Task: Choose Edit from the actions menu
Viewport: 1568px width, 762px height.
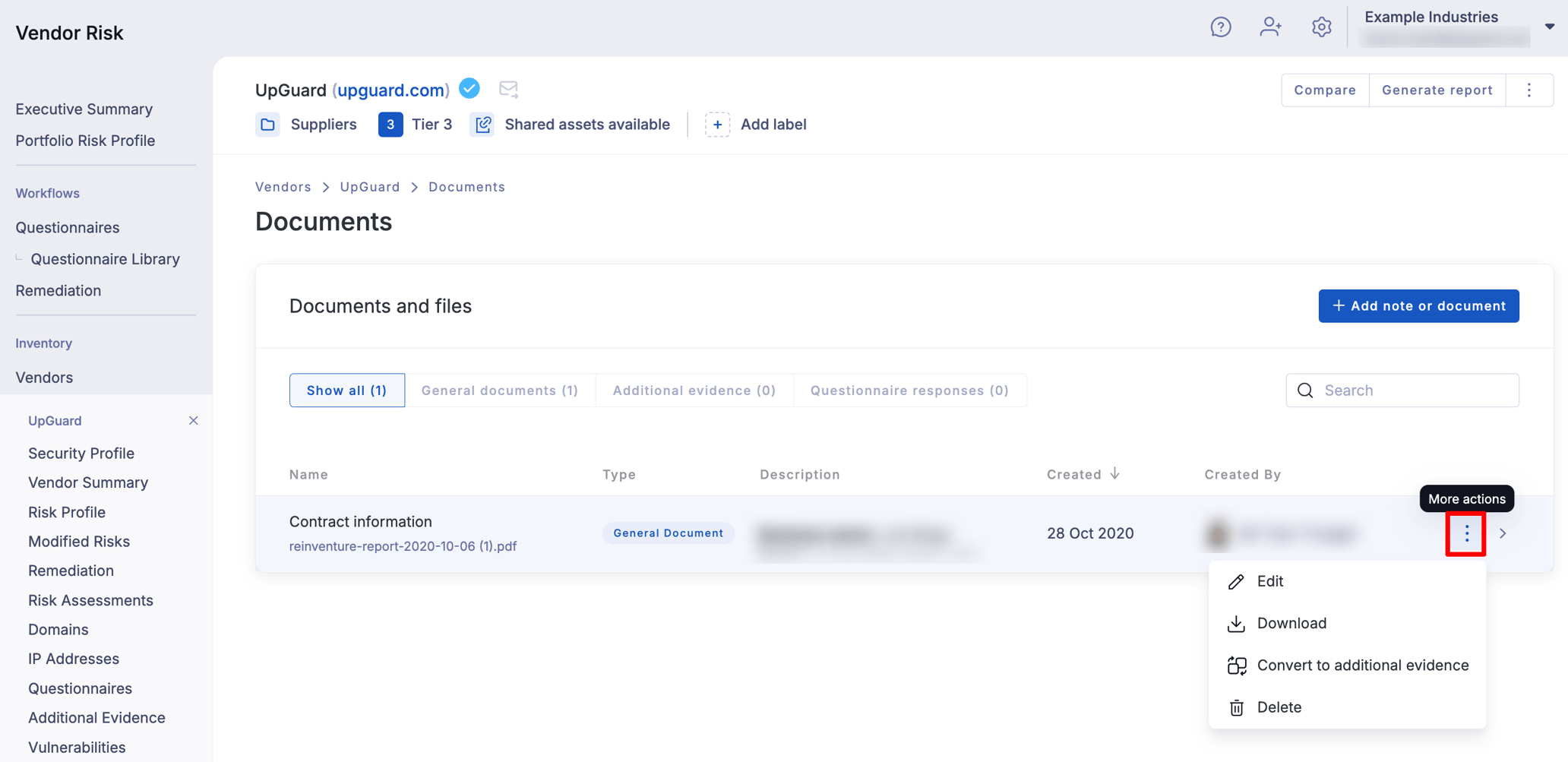Action: click(x=1347, y=581)
